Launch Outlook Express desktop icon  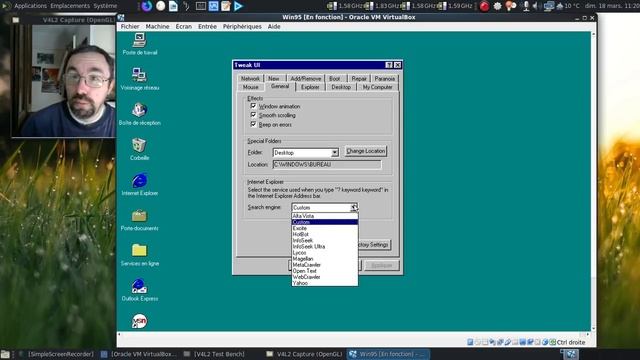click(140, 289)
